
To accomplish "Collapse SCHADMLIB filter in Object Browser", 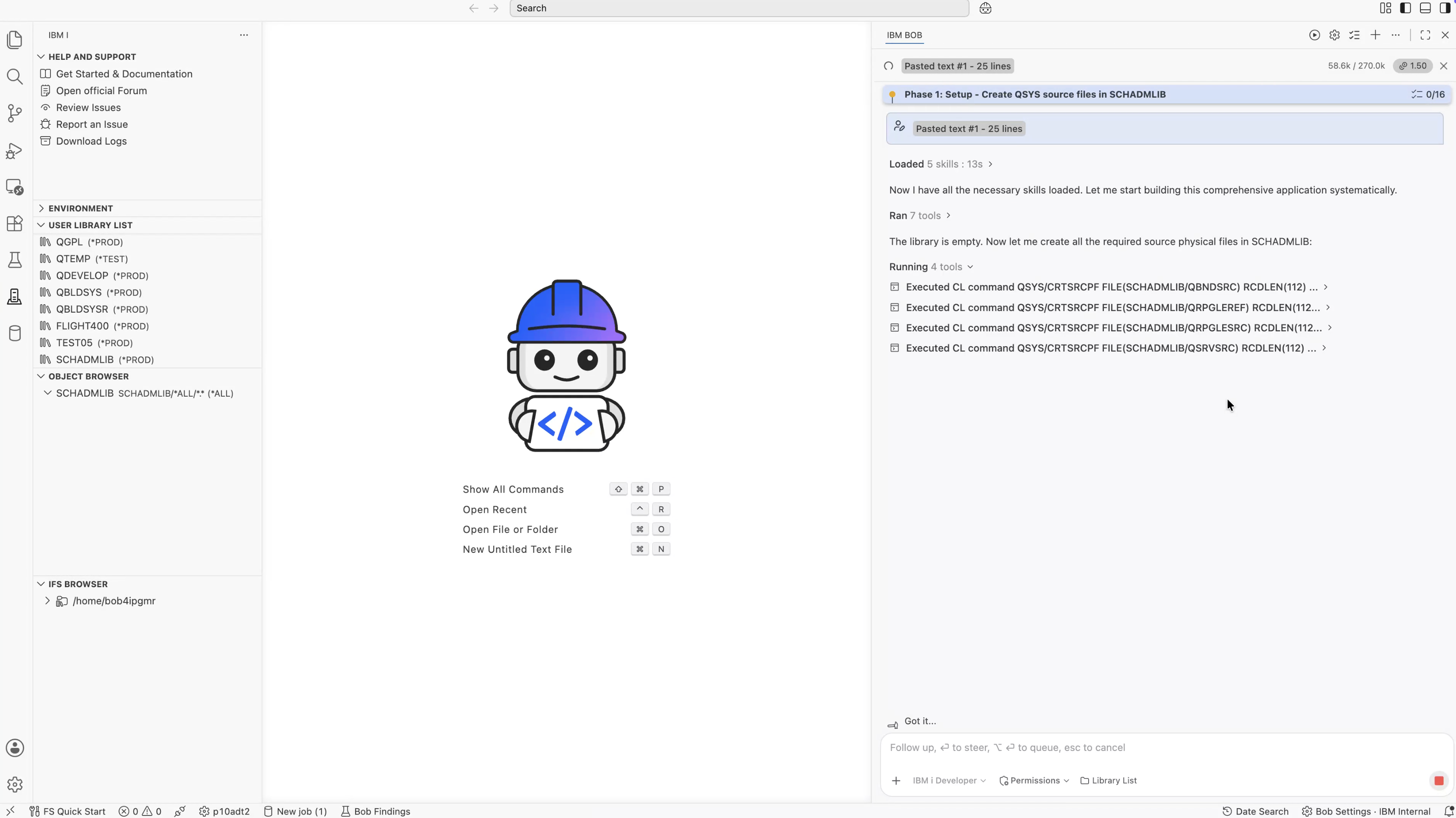I will pyautogui.click(x=48, y=393).
